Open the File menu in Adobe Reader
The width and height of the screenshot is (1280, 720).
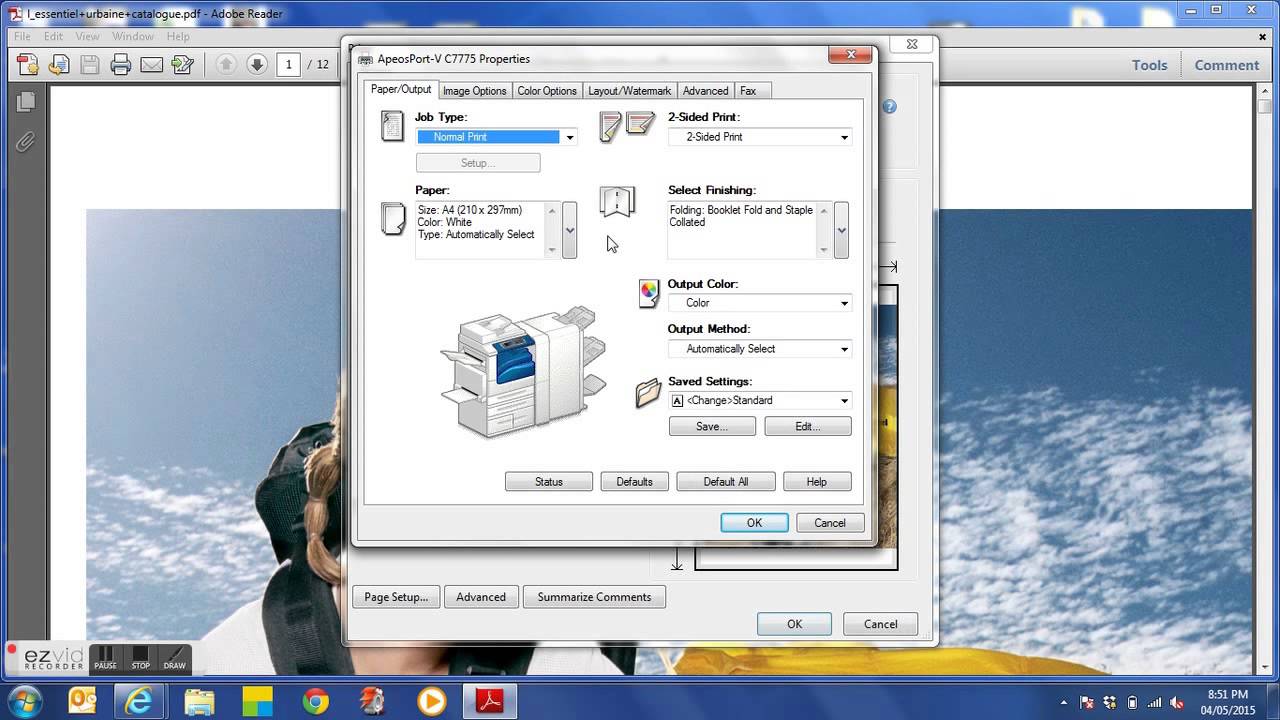coord(22,36)
